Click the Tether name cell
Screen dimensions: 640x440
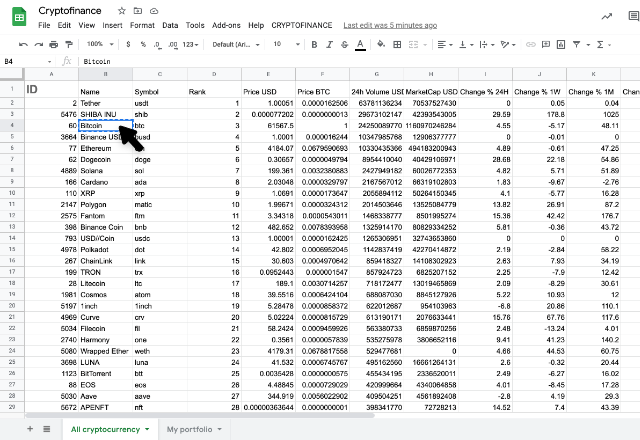[105, 103]
